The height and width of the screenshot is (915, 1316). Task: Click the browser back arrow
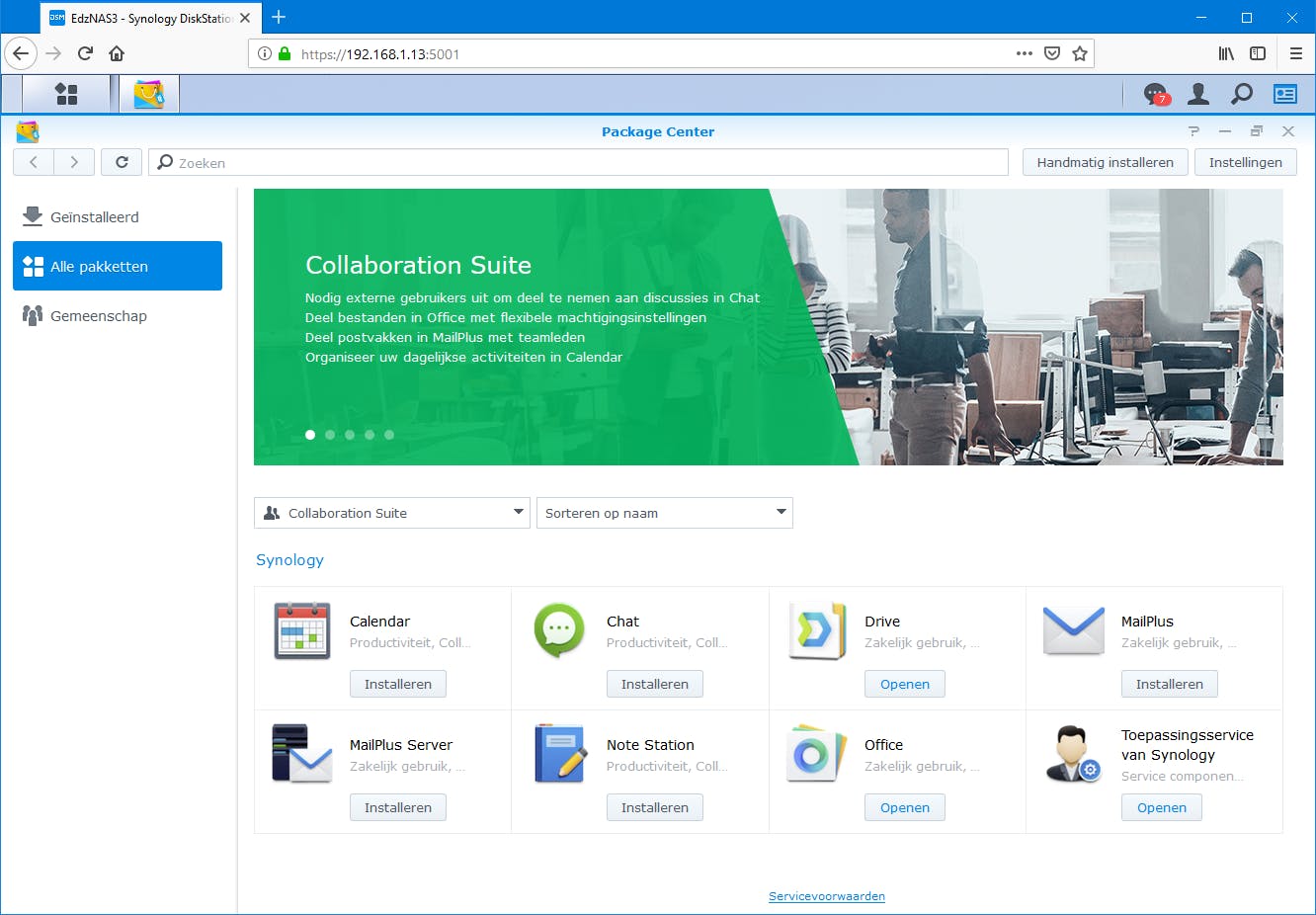21,53
